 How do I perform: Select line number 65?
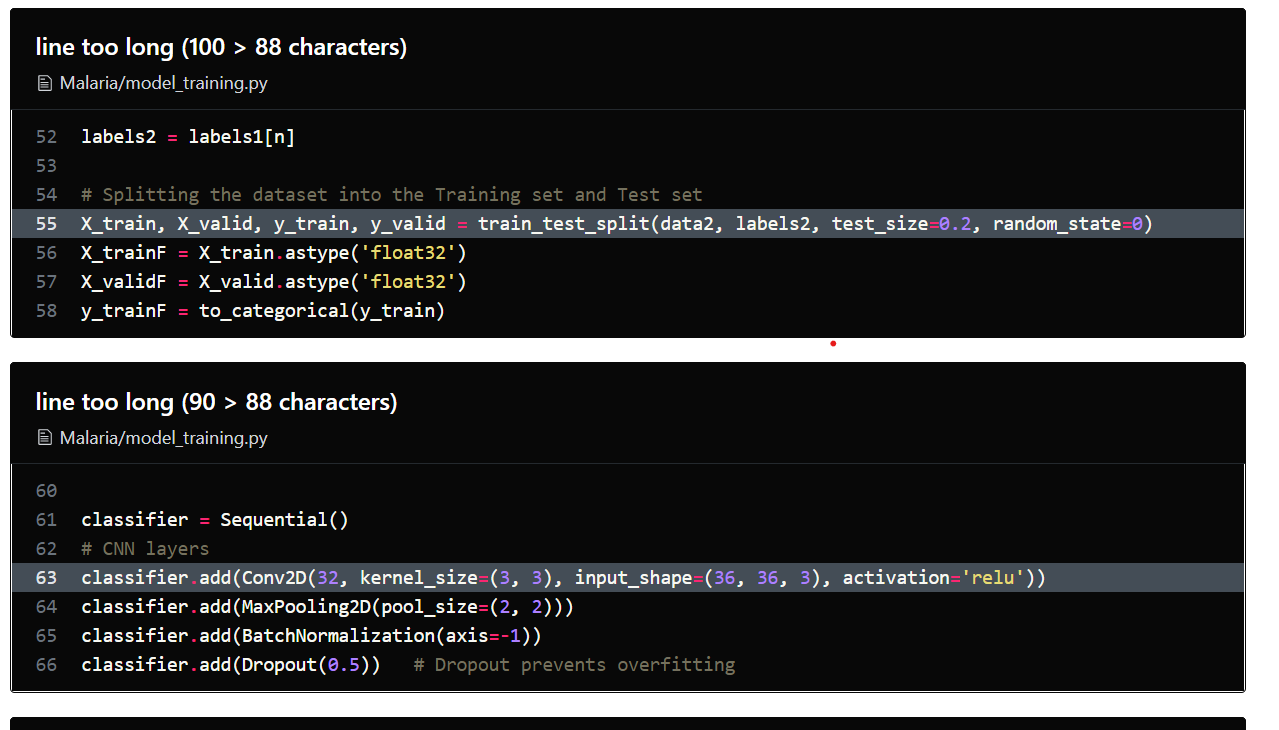[46, 636]
